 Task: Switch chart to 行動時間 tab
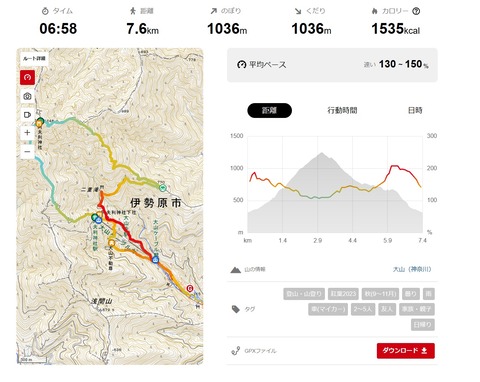(x=342, y=110)
